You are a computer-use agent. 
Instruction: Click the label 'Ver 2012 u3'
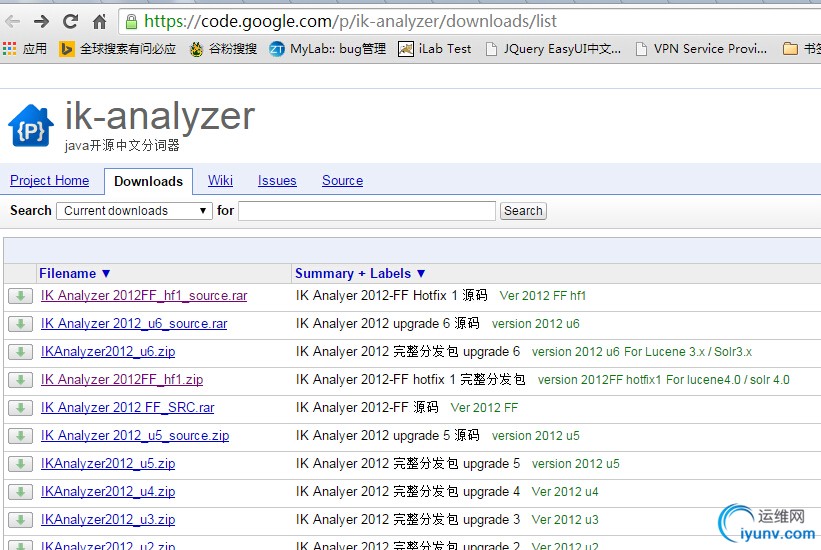point(565,520)
